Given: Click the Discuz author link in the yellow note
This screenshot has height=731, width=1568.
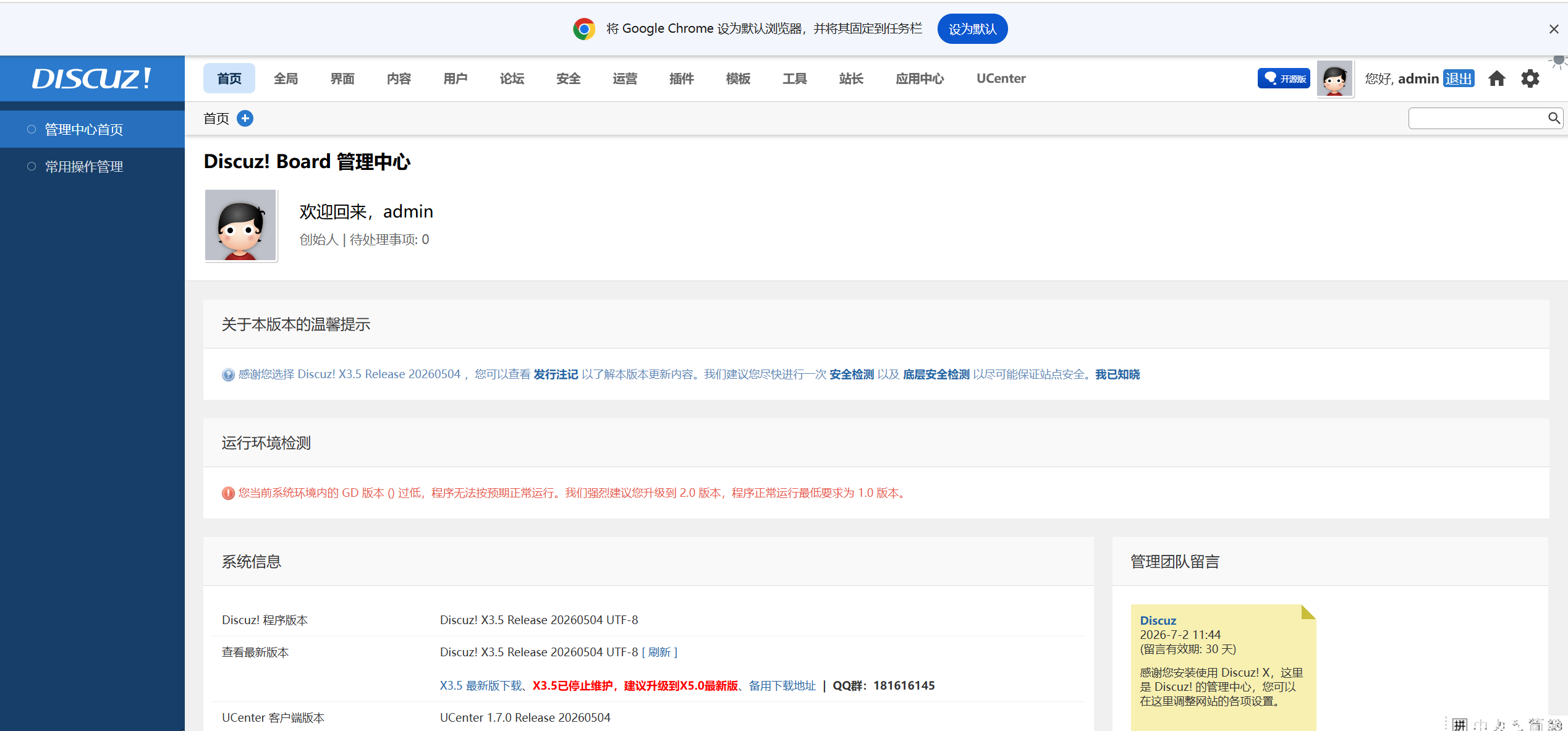Looking at the screenshot, I should click(1158, 620).
